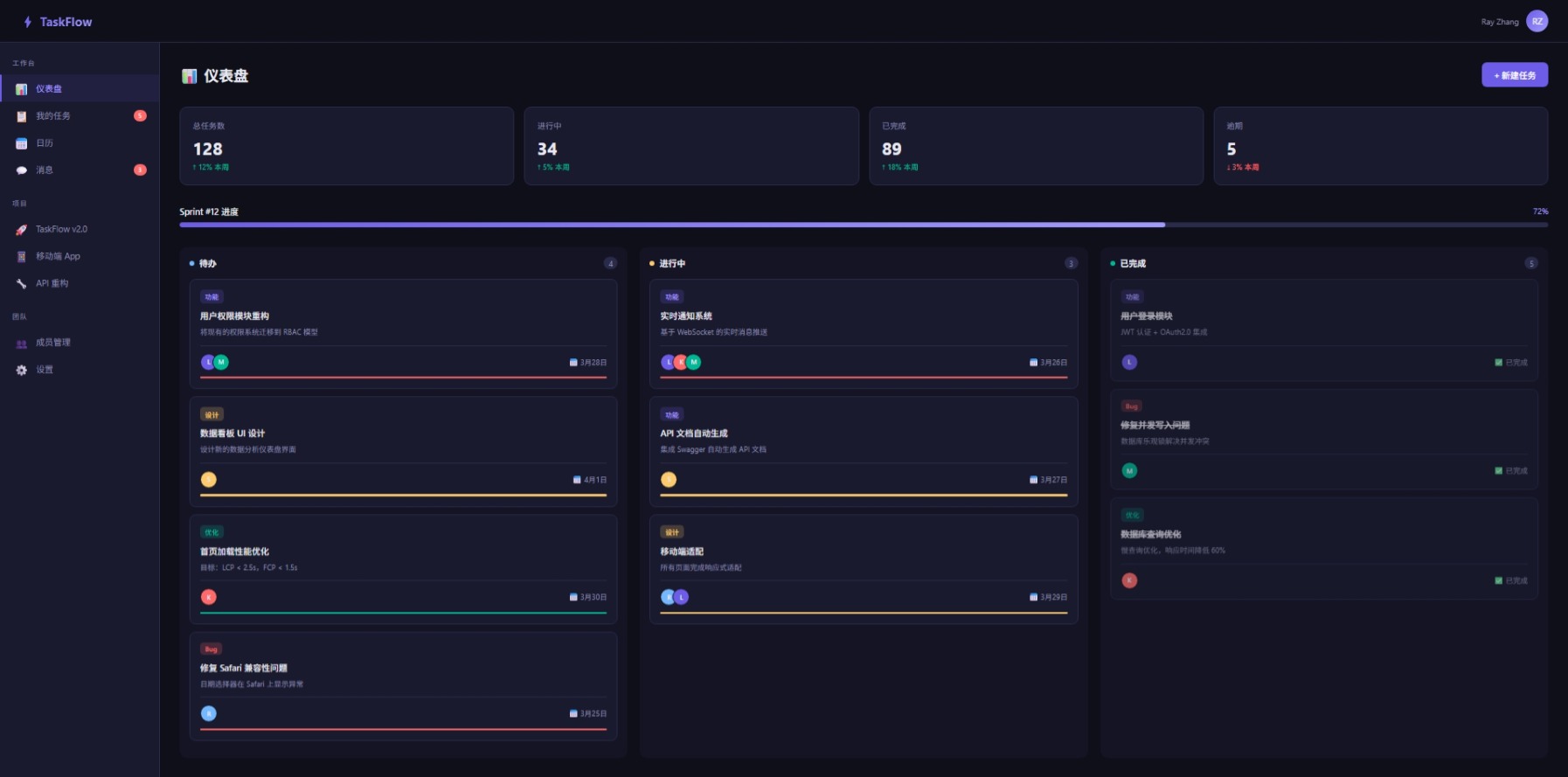Image resolution: width=1568 pixels, height=777 pixels.
Task: Click the Sprint #12 progress bar
Action: 863,225
